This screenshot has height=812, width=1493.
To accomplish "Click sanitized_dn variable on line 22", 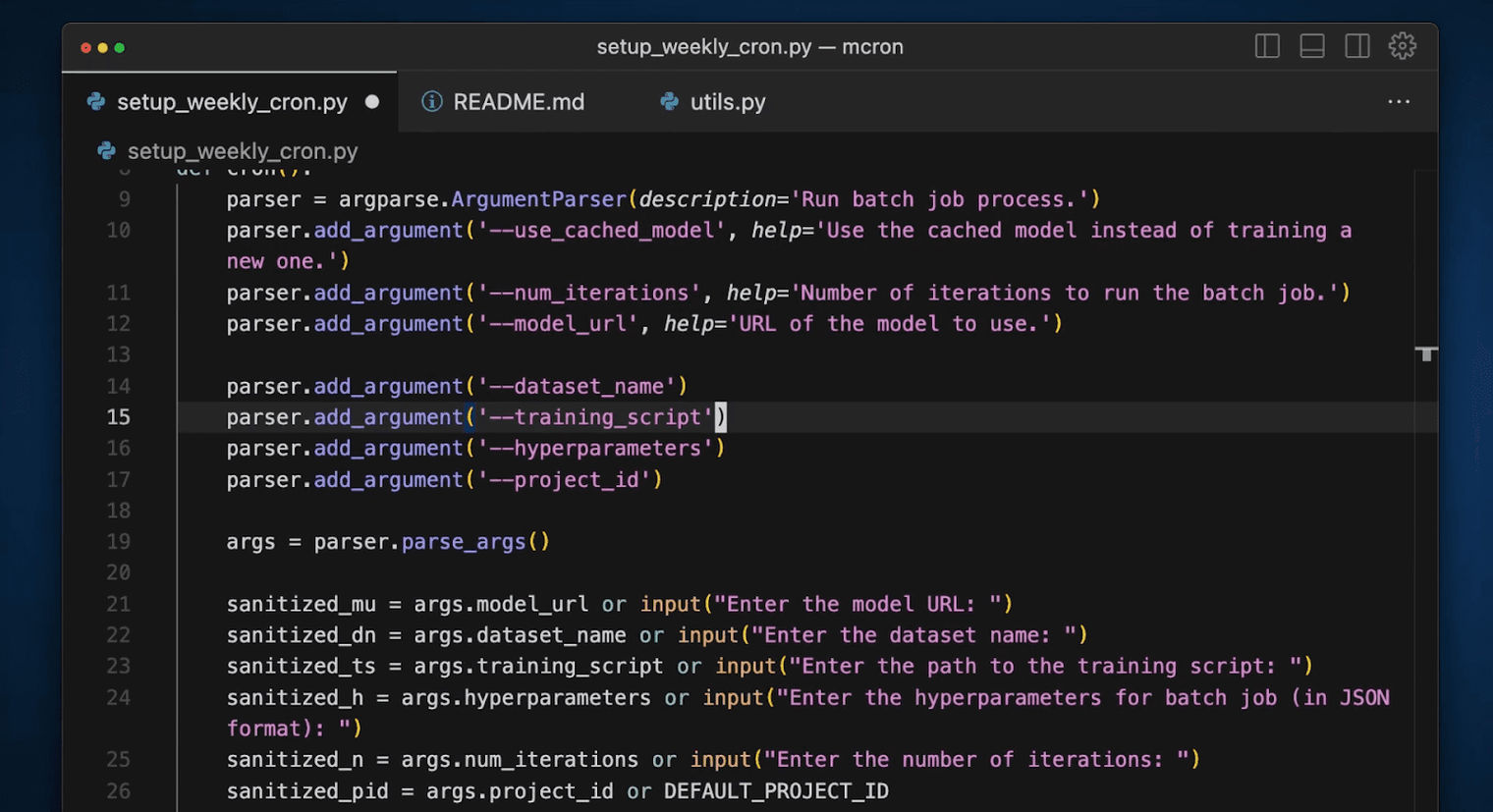I will click(x=302, y=635).
